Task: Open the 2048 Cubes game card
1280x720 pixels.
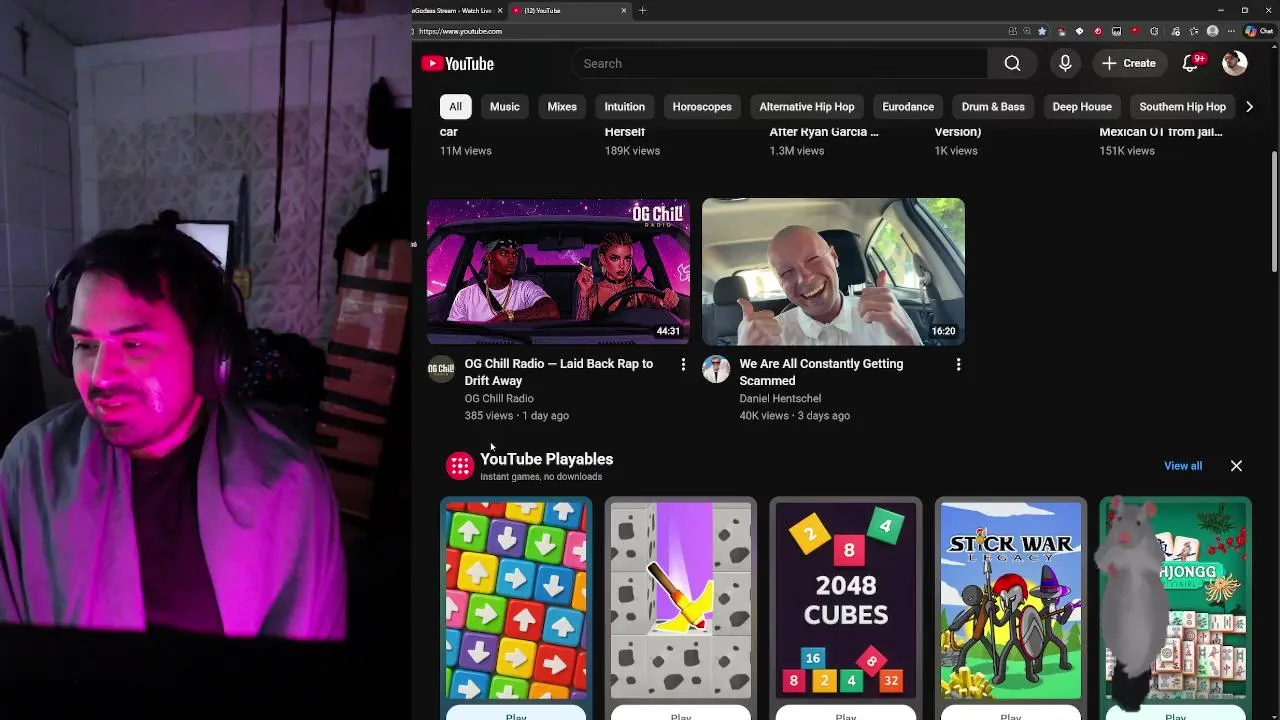Action: click(x=846, y=601)
